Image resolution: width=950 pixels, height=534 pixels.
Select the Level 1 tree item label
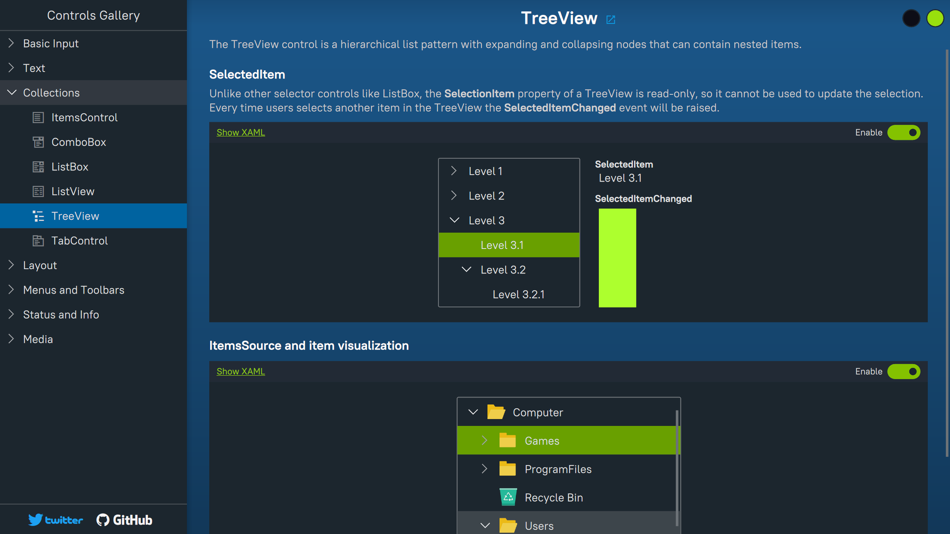coord(485,172)
